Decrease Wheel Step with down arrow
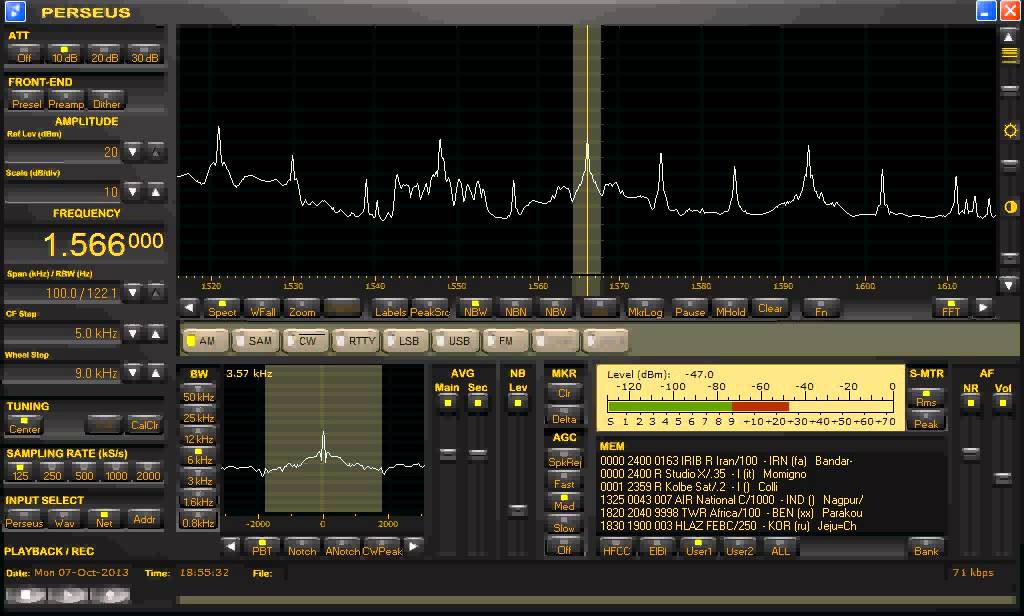 (x=133, y=373)
